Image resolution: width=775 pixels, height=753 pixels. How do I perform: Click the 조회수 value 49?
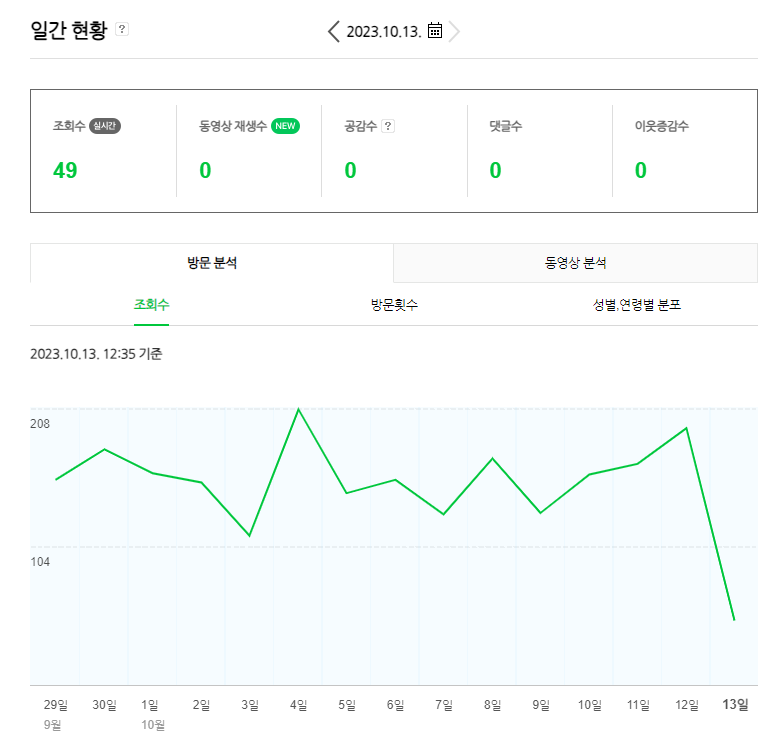point(65,170)
